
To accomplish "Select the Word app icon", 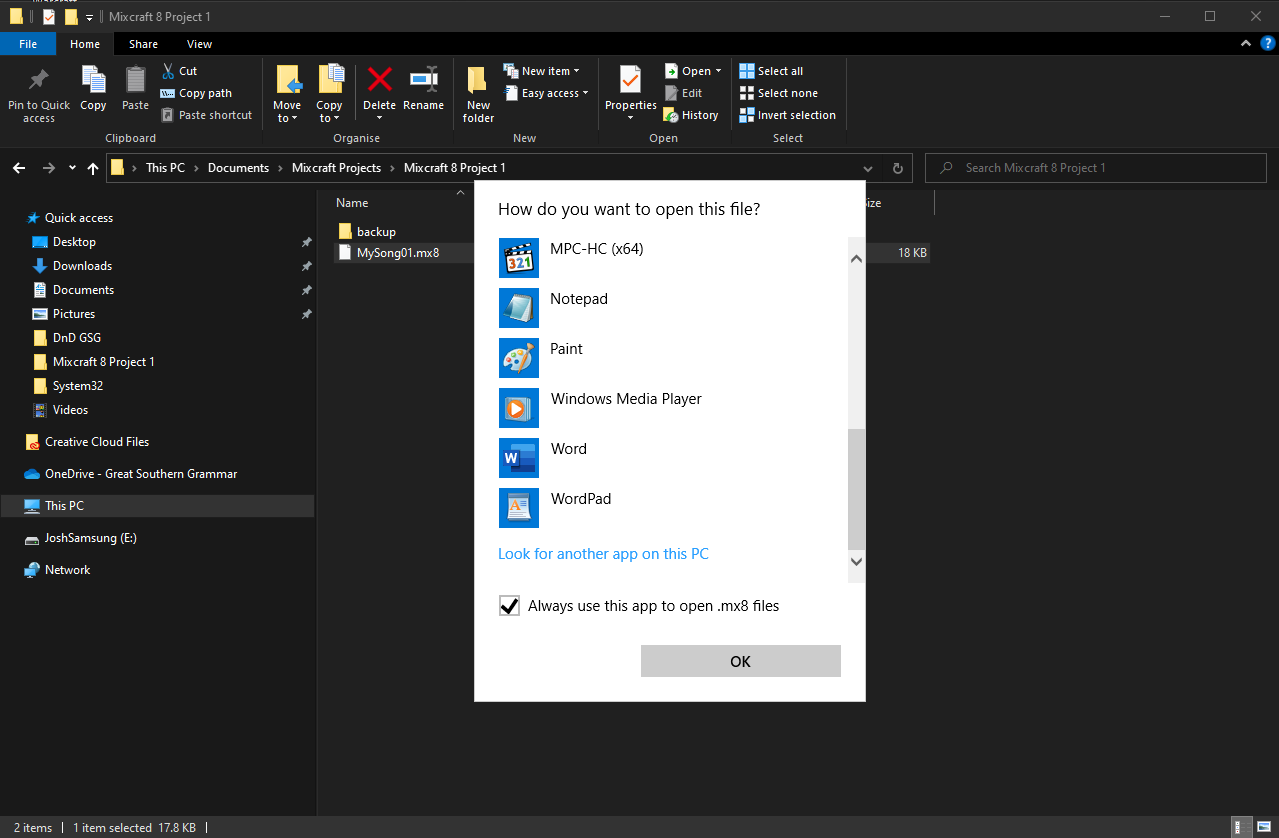I will coord(519,458).
